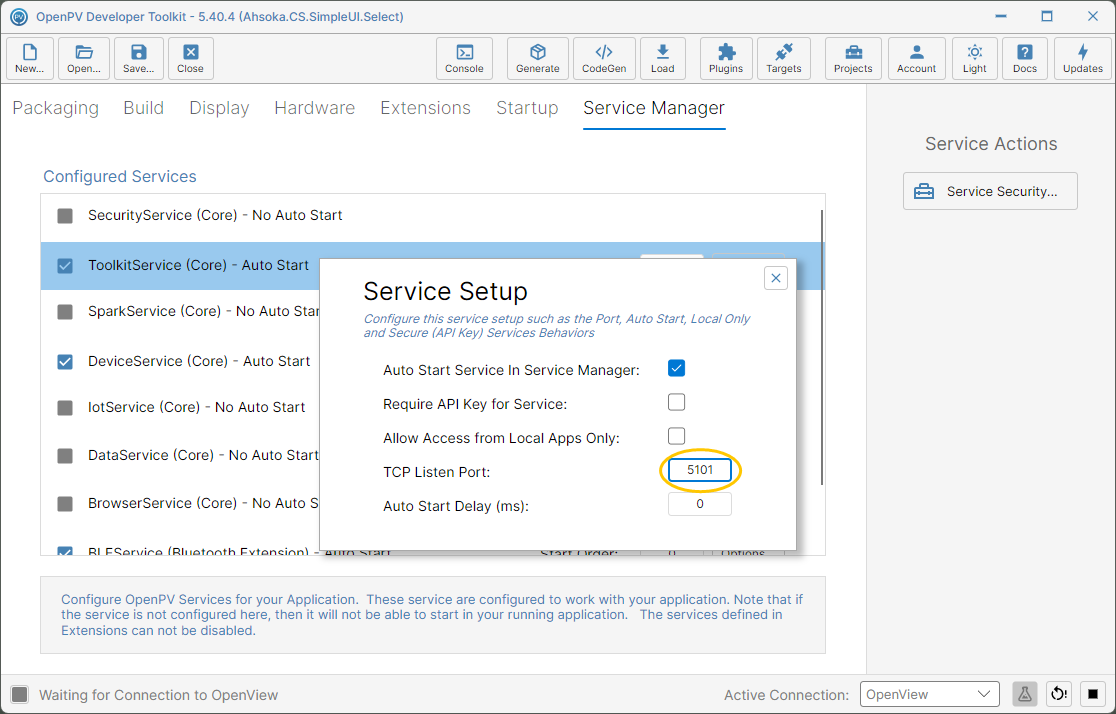The width and height of the screenshot is (1116, 714).
Task: Click the Service Security button
Action: (x=990, y=191)
